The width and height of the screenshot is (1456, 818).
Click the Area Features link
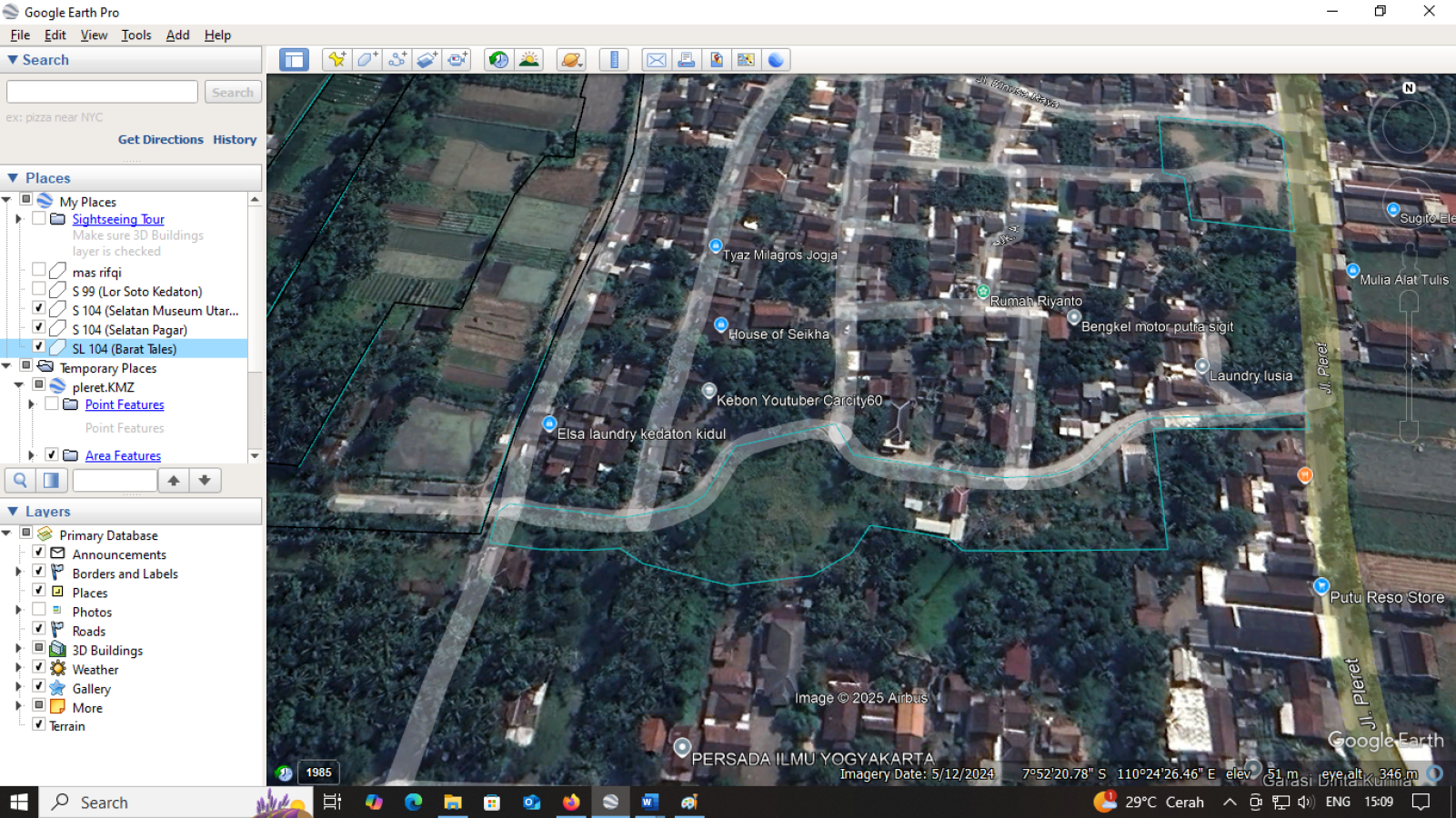[123, 455]
